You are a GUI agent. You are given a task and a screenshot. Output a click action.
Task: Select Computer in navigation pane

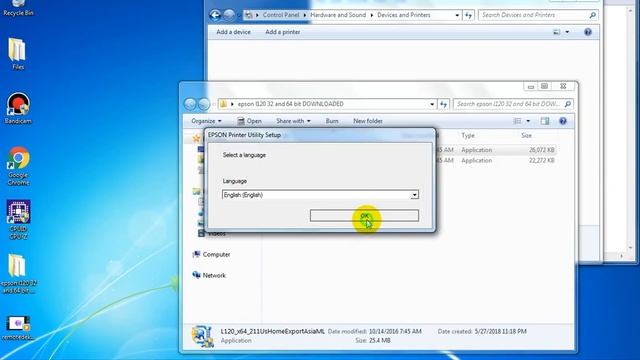point(211,254)
